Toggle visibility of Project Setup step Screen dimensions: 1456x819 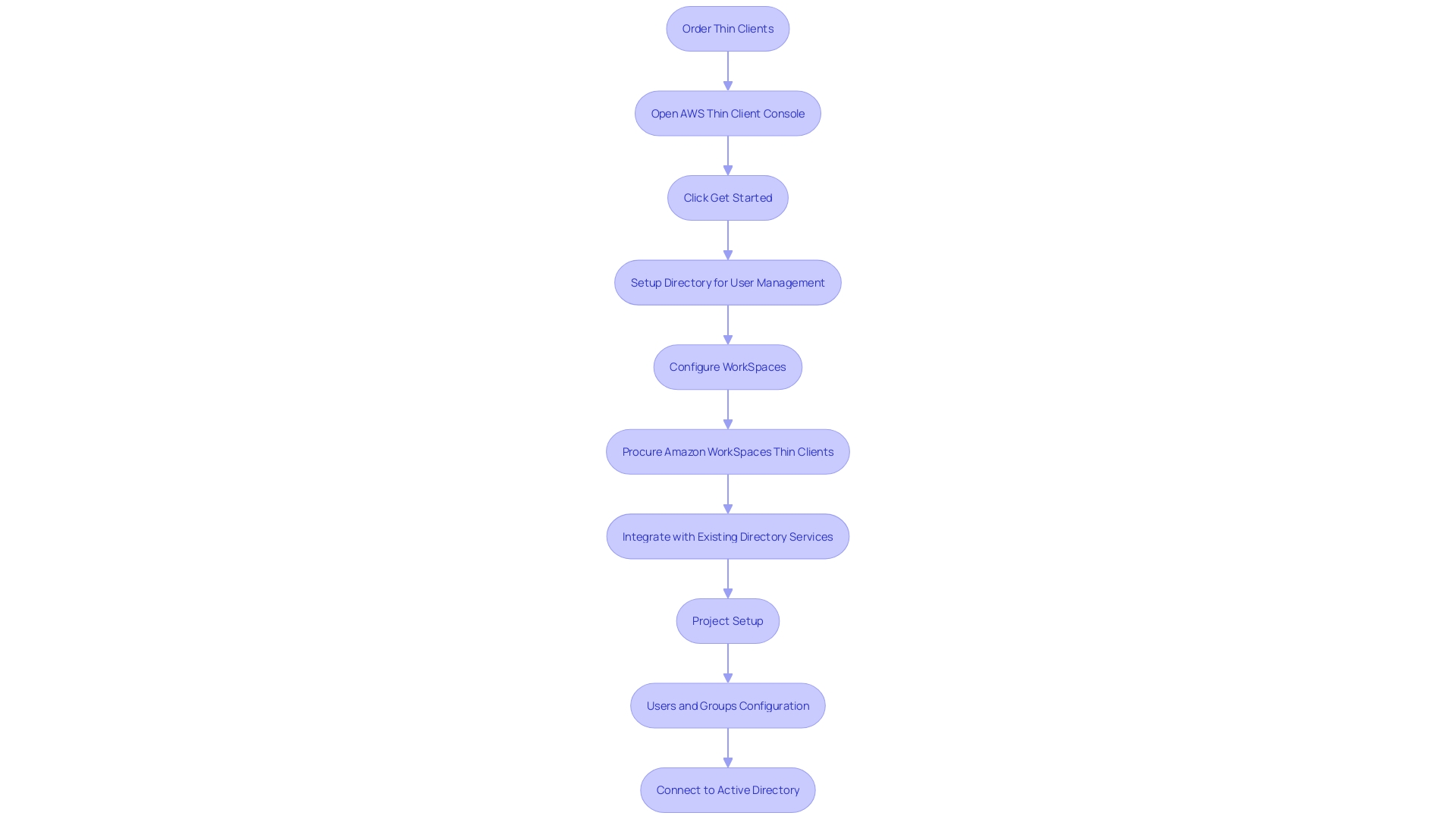click(728, 621)
